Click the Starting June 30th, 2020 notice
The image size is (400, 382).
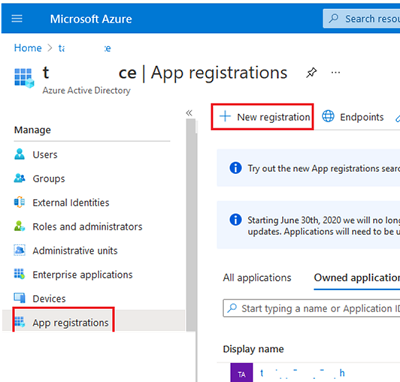click(308, 225)
